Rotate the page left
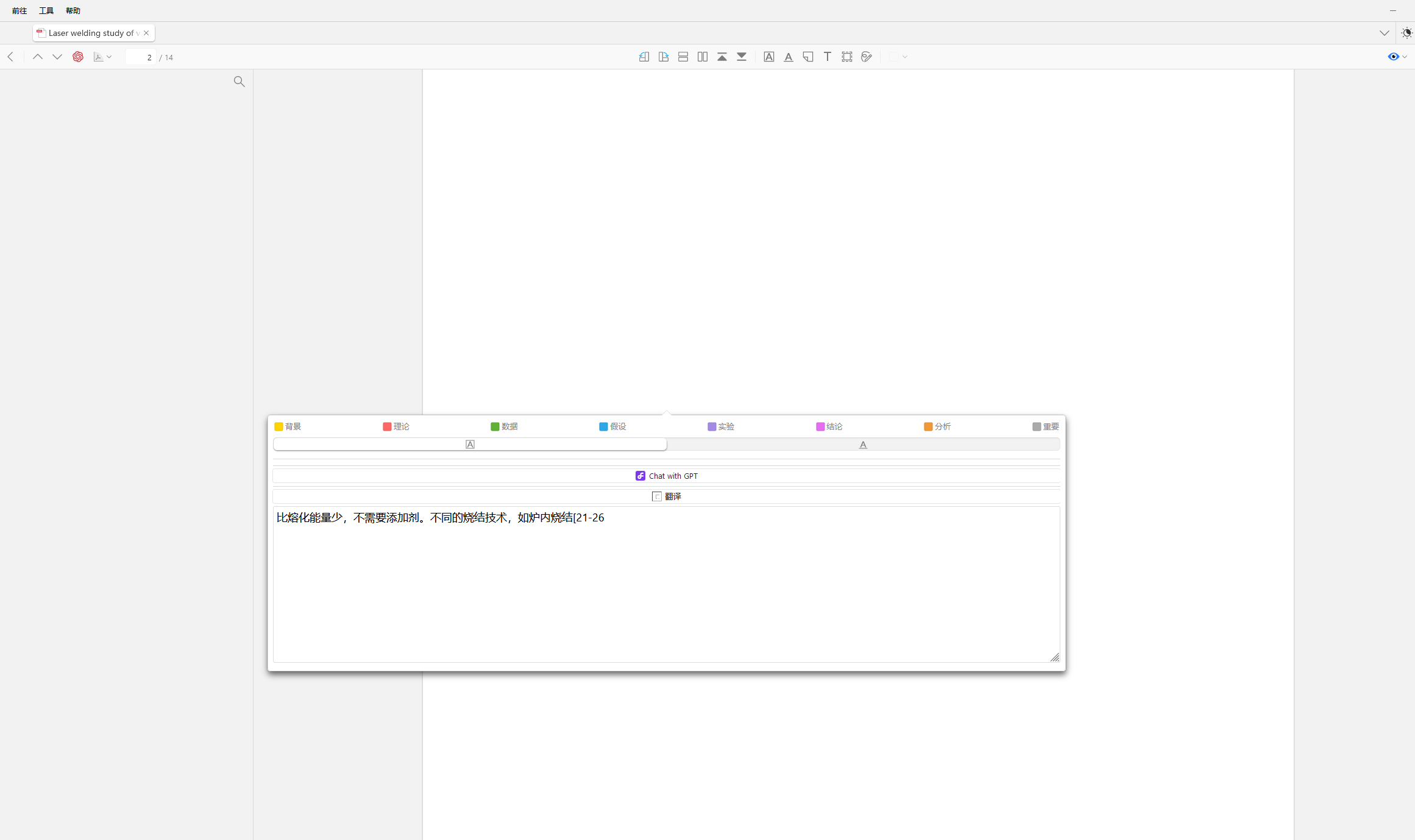 coord(644,57)
